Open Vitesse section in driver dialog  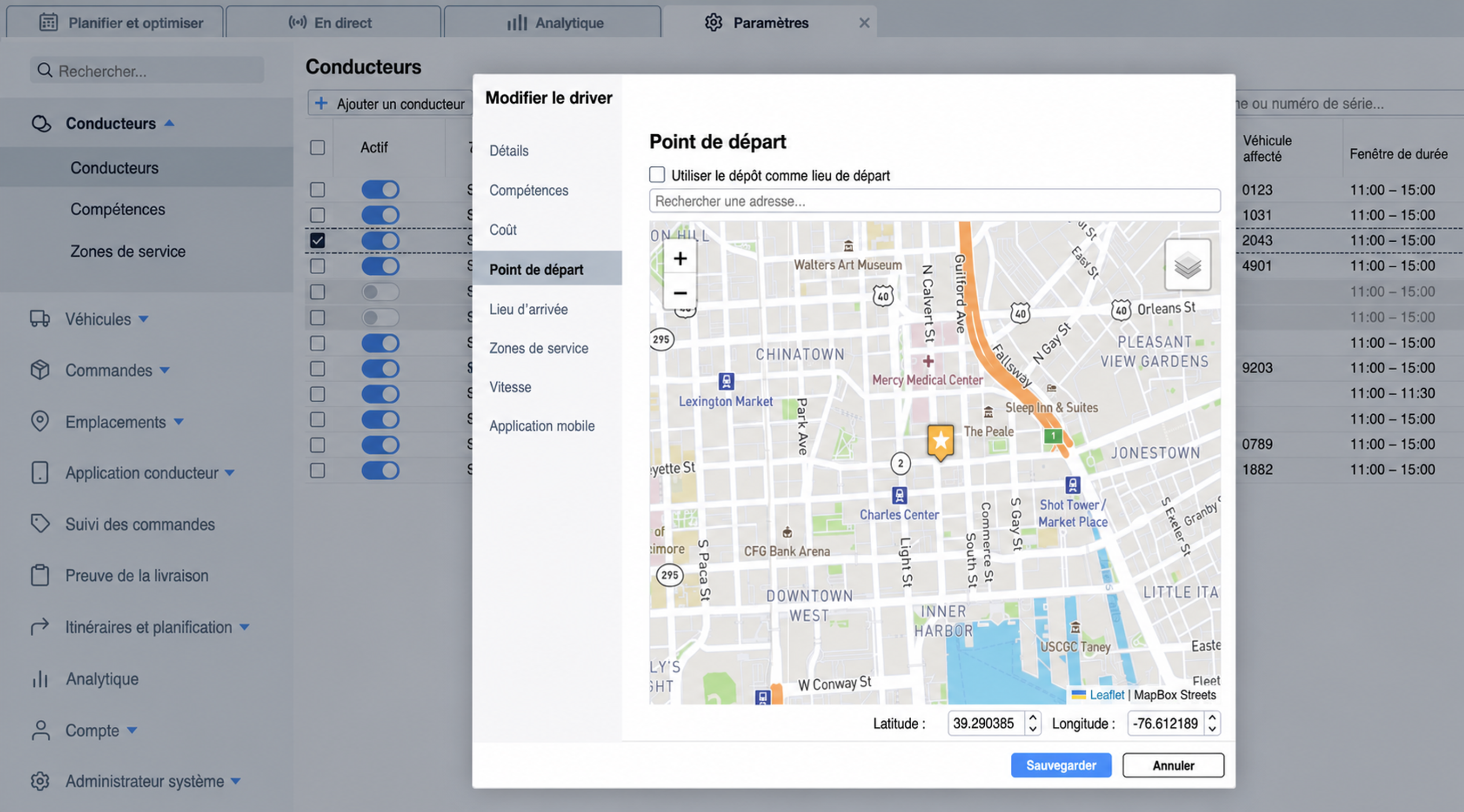[x=510, y=387]
